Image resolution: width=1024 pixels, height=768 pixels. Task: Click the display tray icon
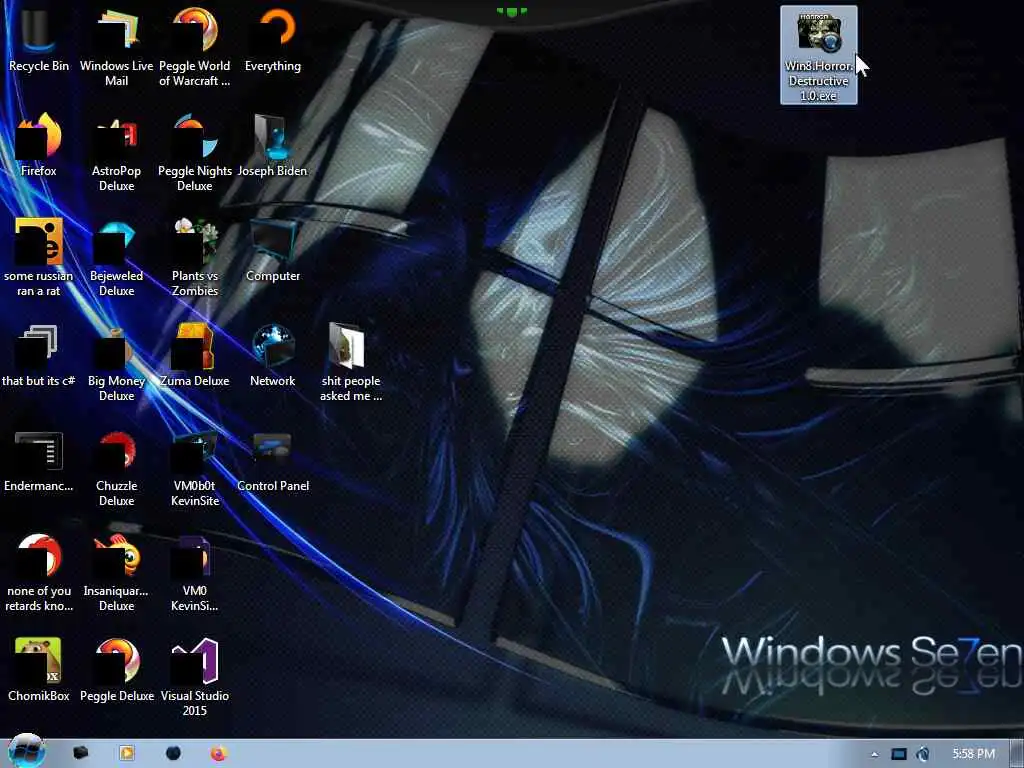[899, 754]
